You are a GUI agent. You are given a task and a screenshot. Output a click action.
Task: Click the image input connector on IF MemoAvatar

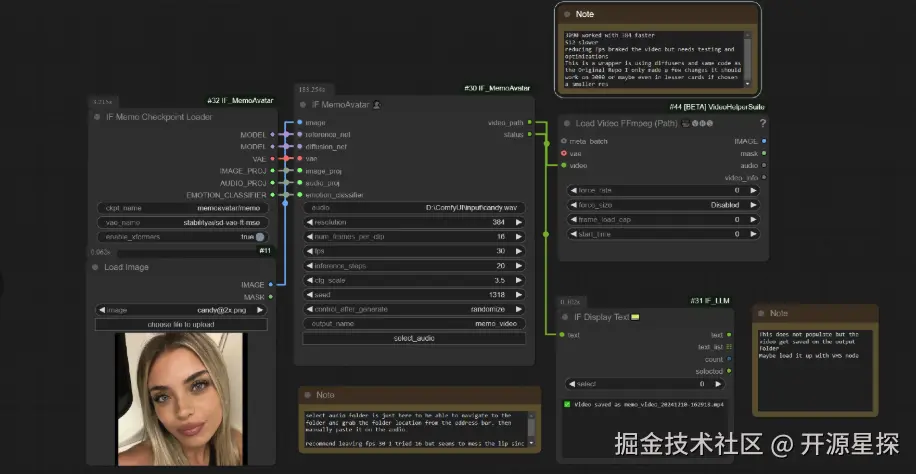(x=300, y=122)
